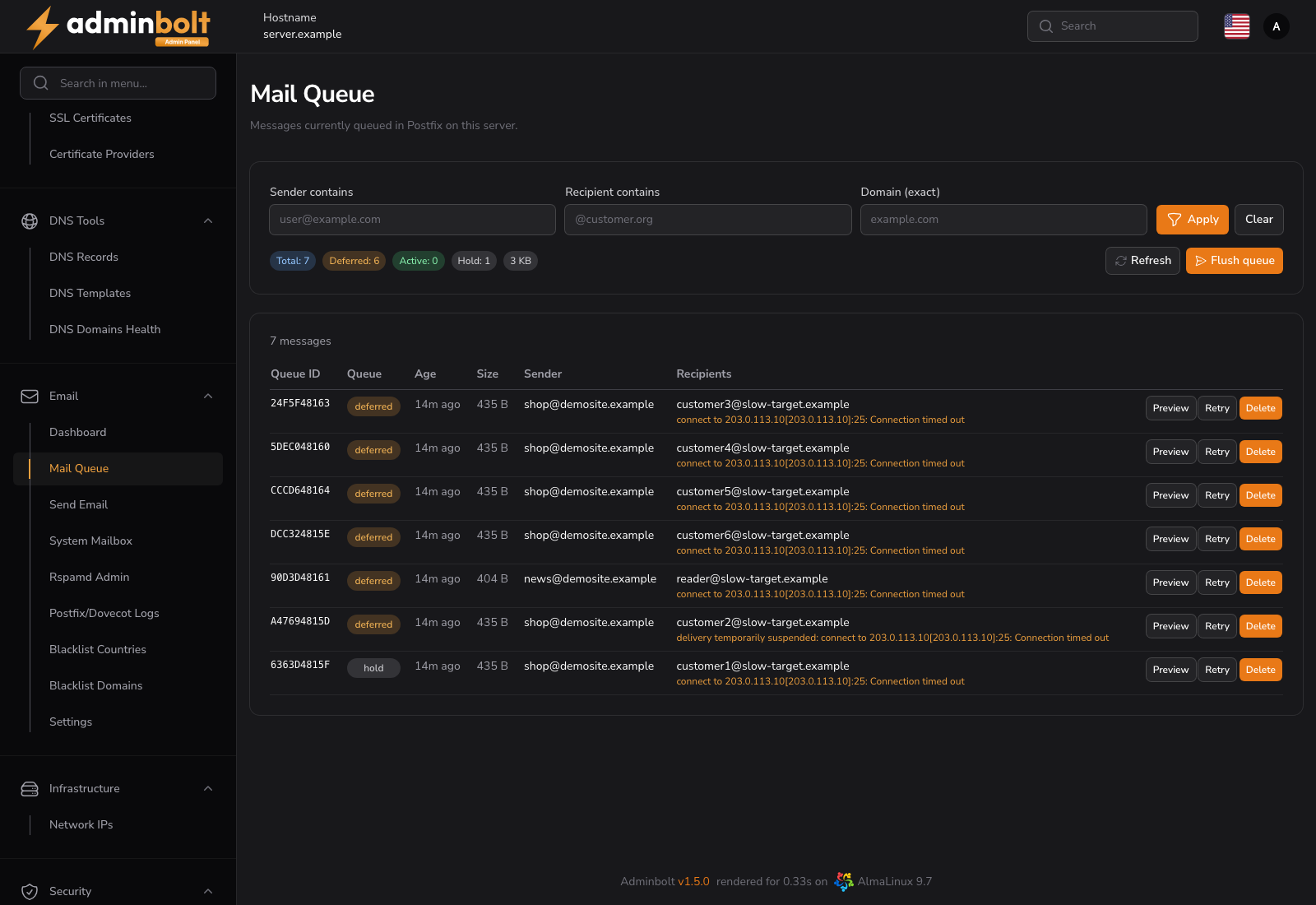Clear the queue filters
Image resolution: width=1316 pixels, height=905 pixels.
(1259, 220)
